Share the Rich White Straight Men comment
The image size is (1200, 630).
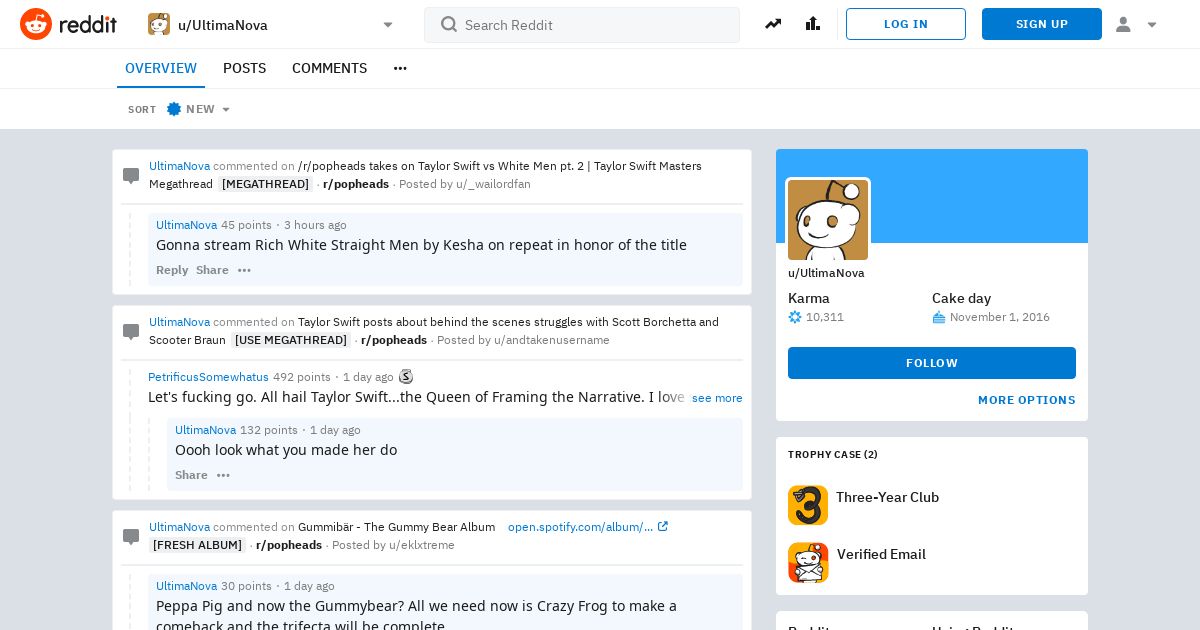point(212,270)
